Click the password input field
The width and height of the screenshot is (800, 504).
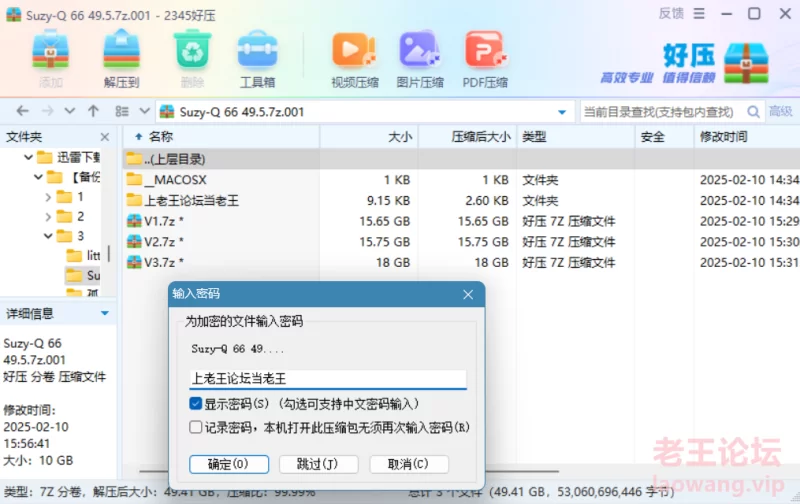click(328, 379)
